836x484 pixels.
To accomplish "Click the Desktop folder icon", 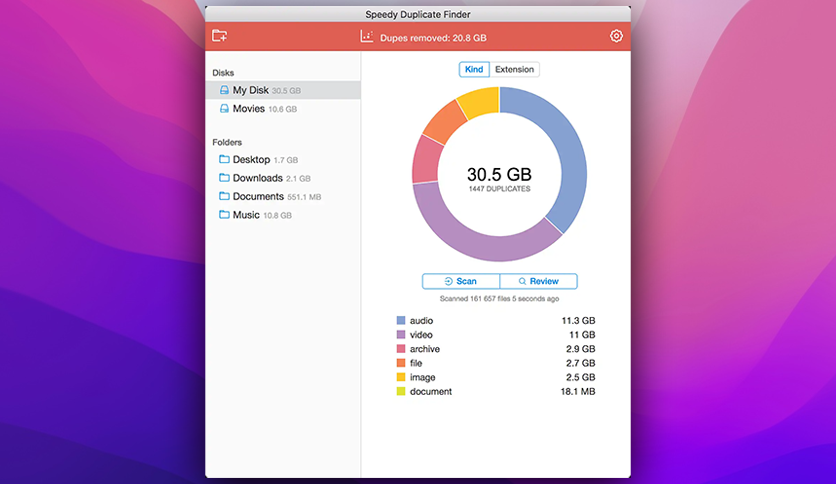I will pos(224,159).
